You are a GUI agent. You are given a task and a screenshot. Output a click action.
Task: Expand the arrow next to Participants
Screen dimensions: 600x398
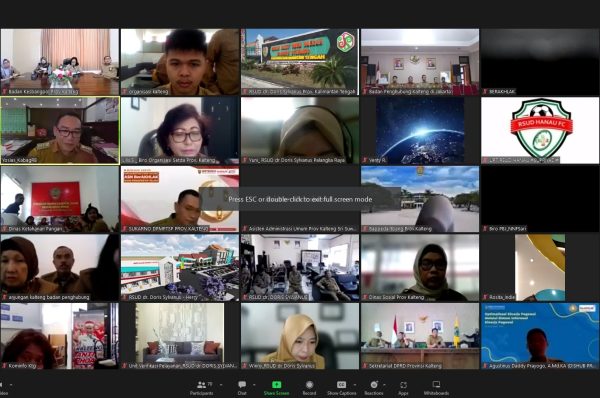[221, 385]
